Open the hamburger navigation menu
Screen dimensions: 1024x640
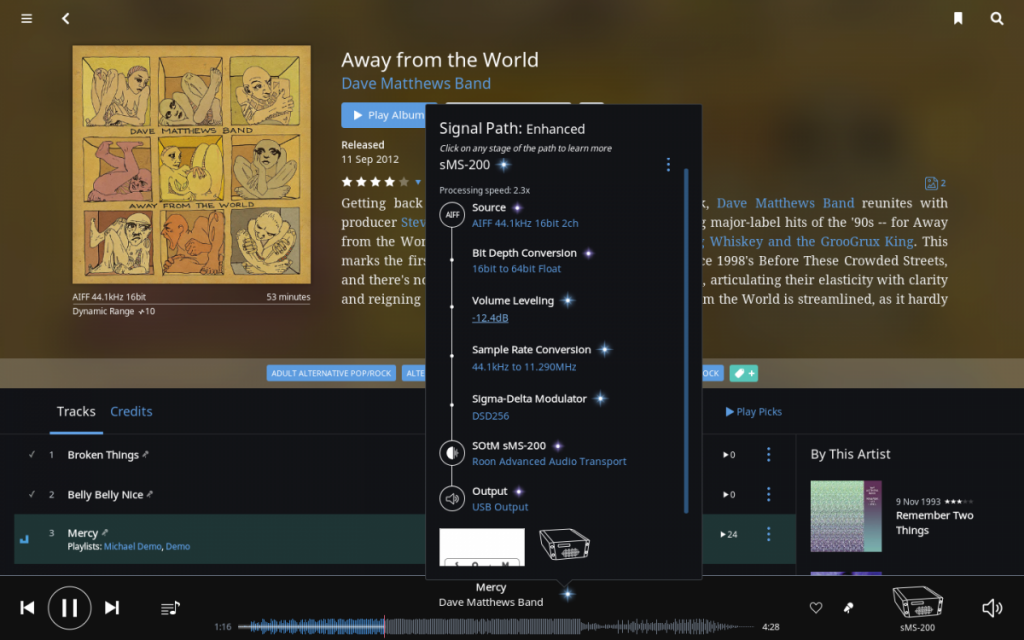pos(27,18)
